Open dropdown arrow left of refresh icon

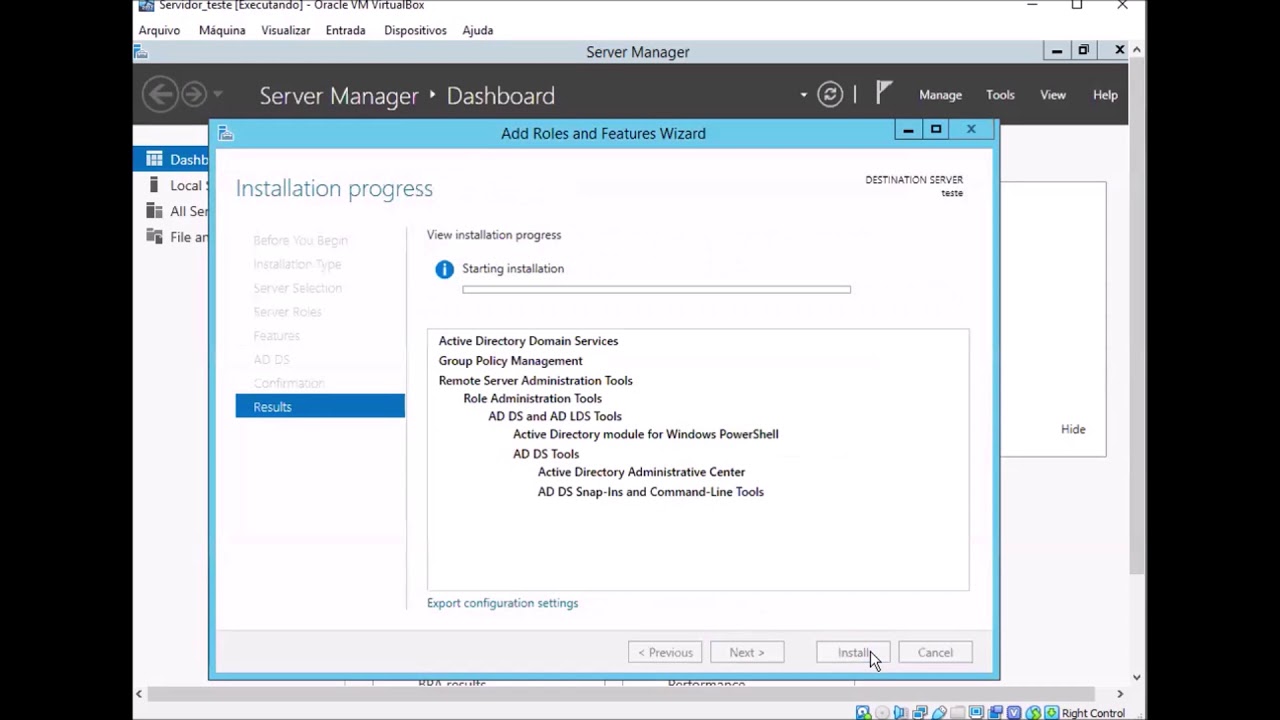(803, 95)
